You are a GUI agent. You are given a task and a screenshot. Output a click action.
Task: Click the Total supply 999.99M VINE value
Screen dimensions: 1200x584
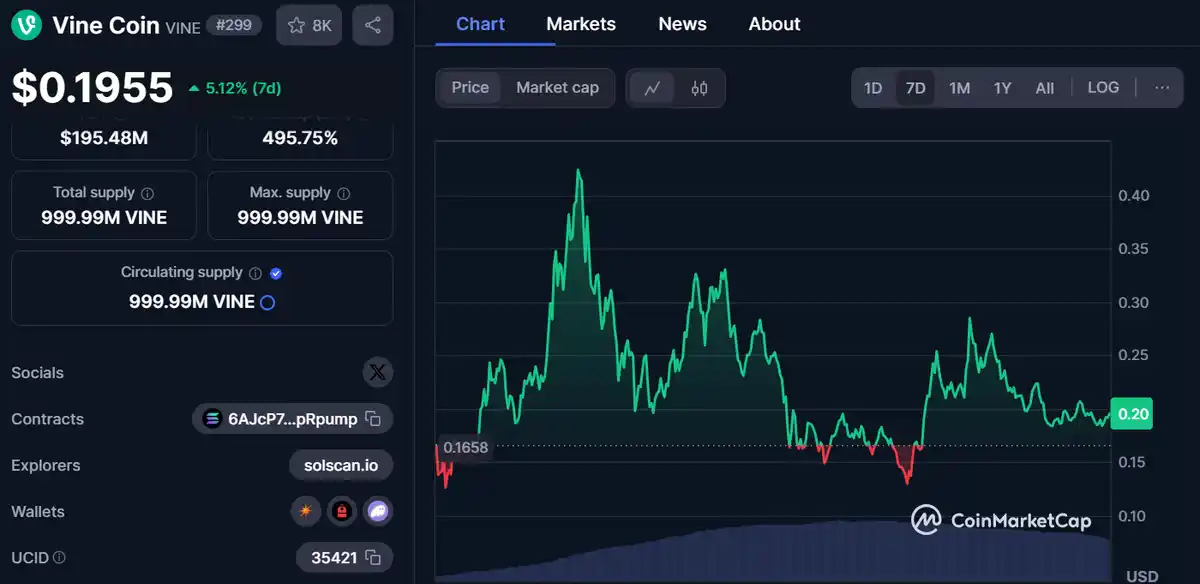(x=104, y=217)
